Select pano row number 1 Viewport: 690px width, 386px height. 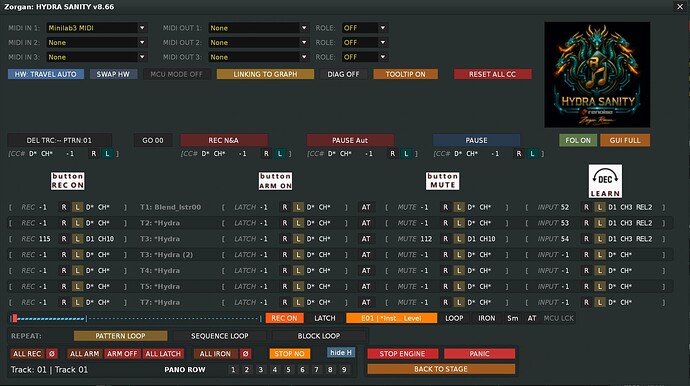[233, 370]
